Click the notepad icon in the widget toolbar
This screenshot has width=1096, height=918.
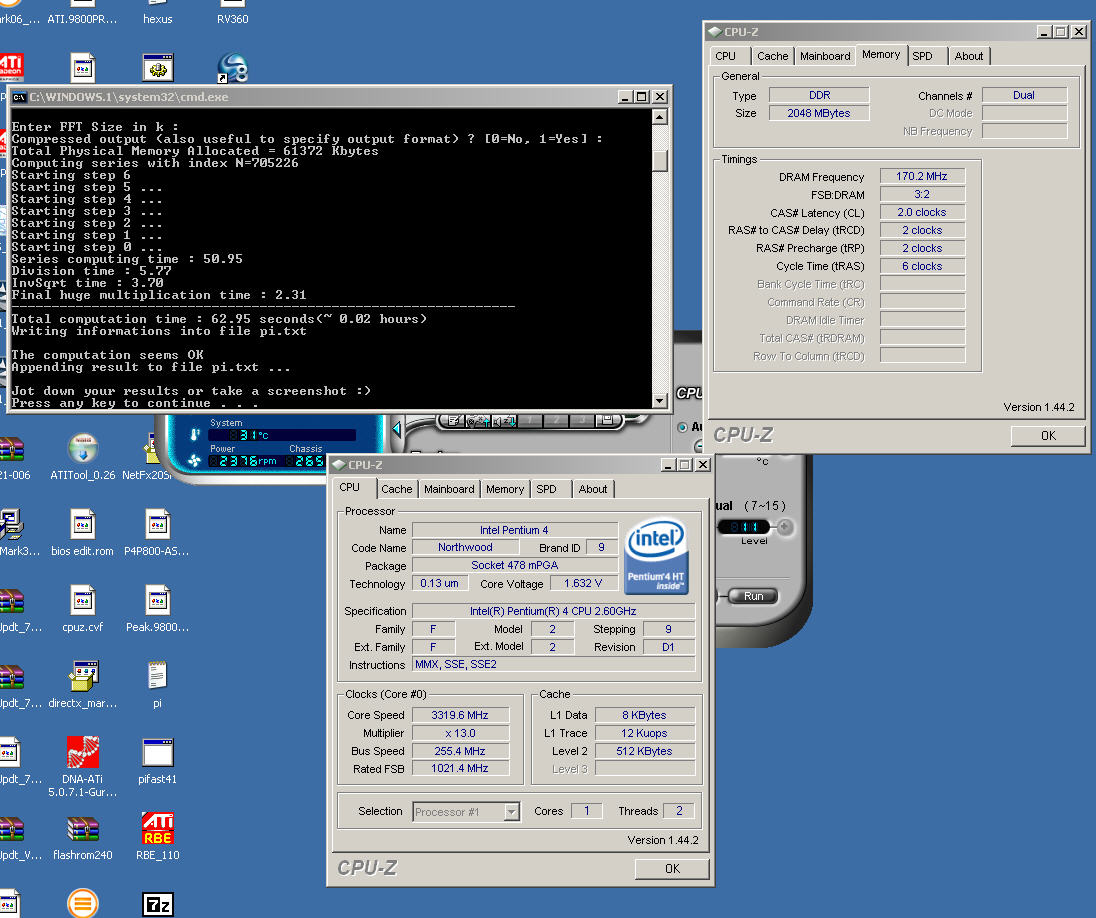454,420
